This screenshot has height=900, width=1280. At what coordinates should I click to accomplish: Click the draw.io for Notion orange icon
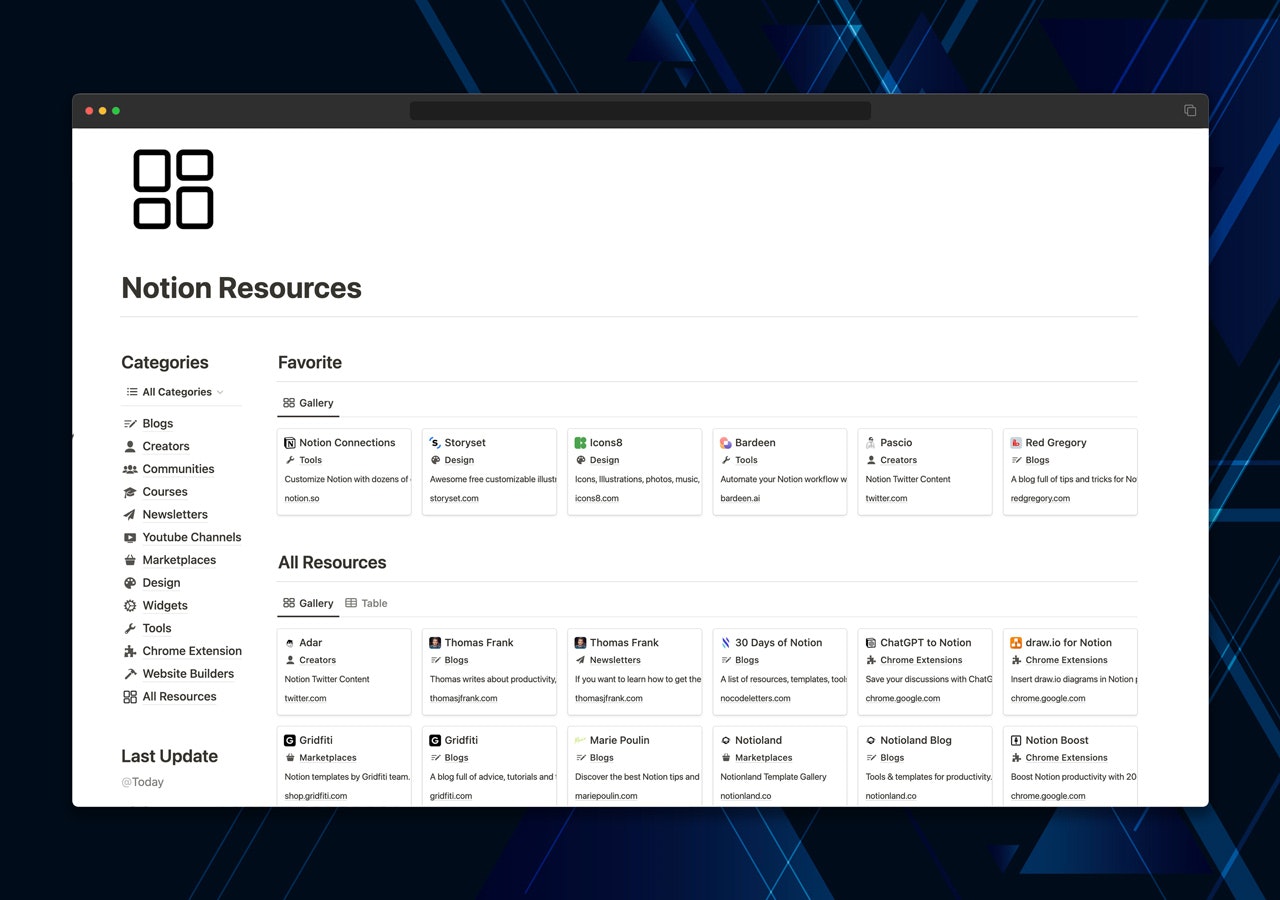1016,643
